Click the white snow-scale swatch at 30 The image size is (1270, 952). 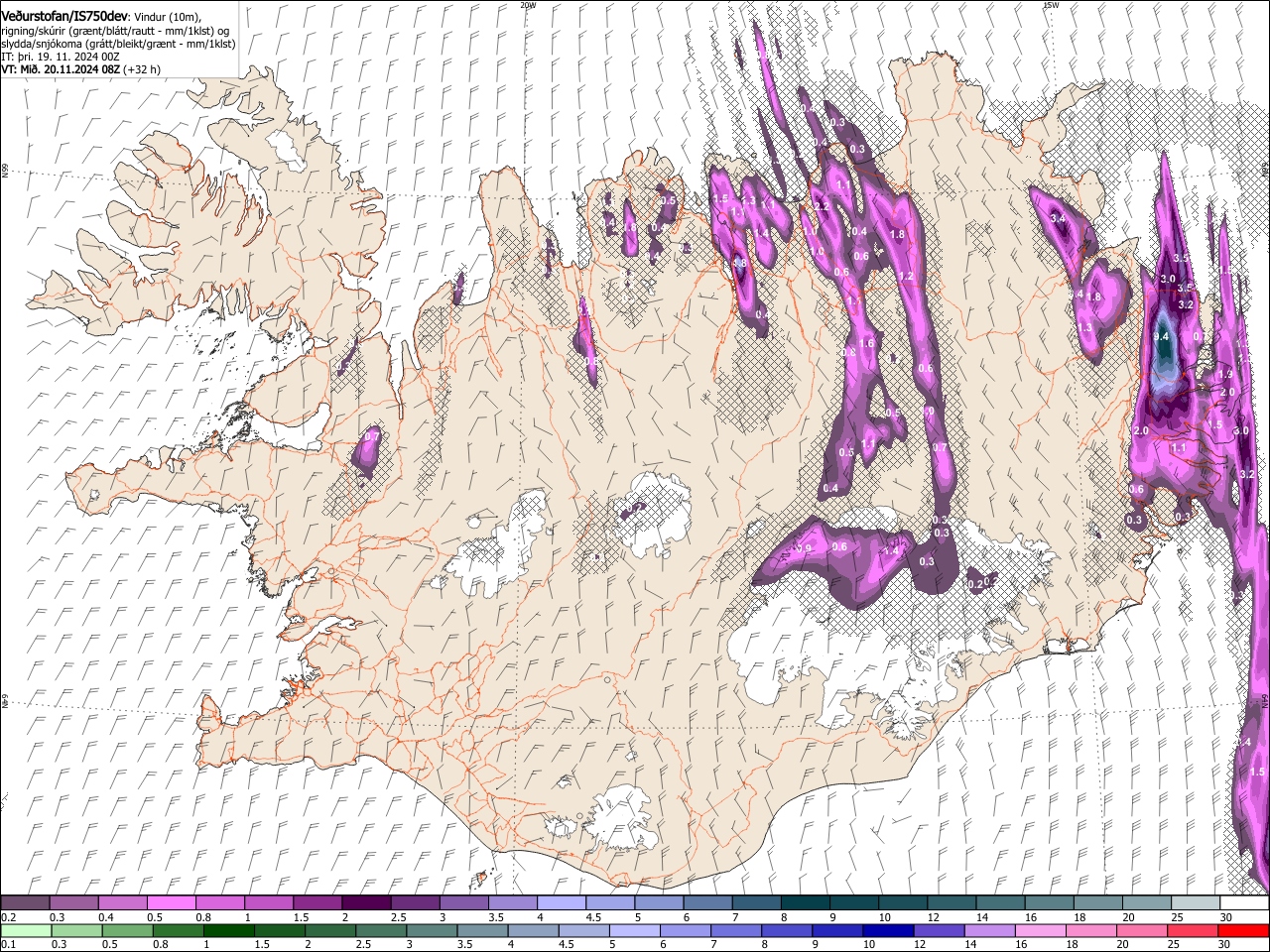pyautogui.click(x=1242, y=903)
